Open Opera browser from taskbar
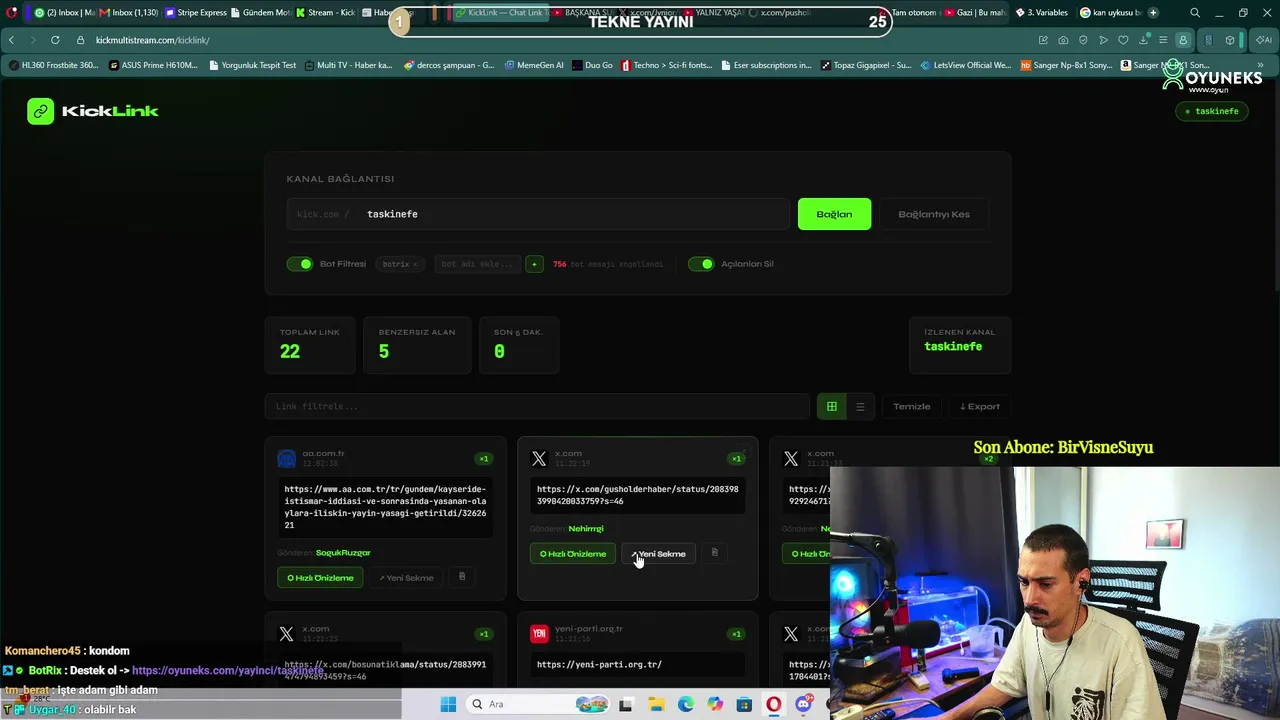Screen dimensions: 1280x720 tap(773, 704)
